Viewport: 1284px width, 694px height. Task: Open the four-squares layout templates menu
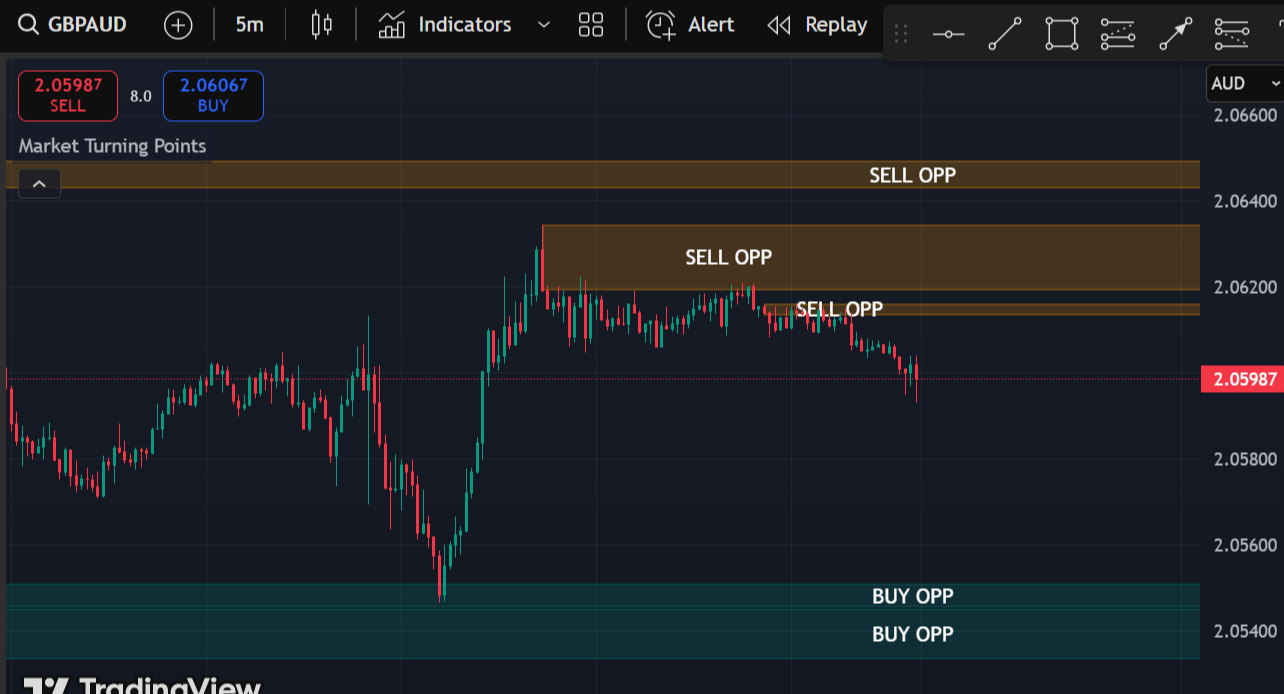[x=591, y=25]
